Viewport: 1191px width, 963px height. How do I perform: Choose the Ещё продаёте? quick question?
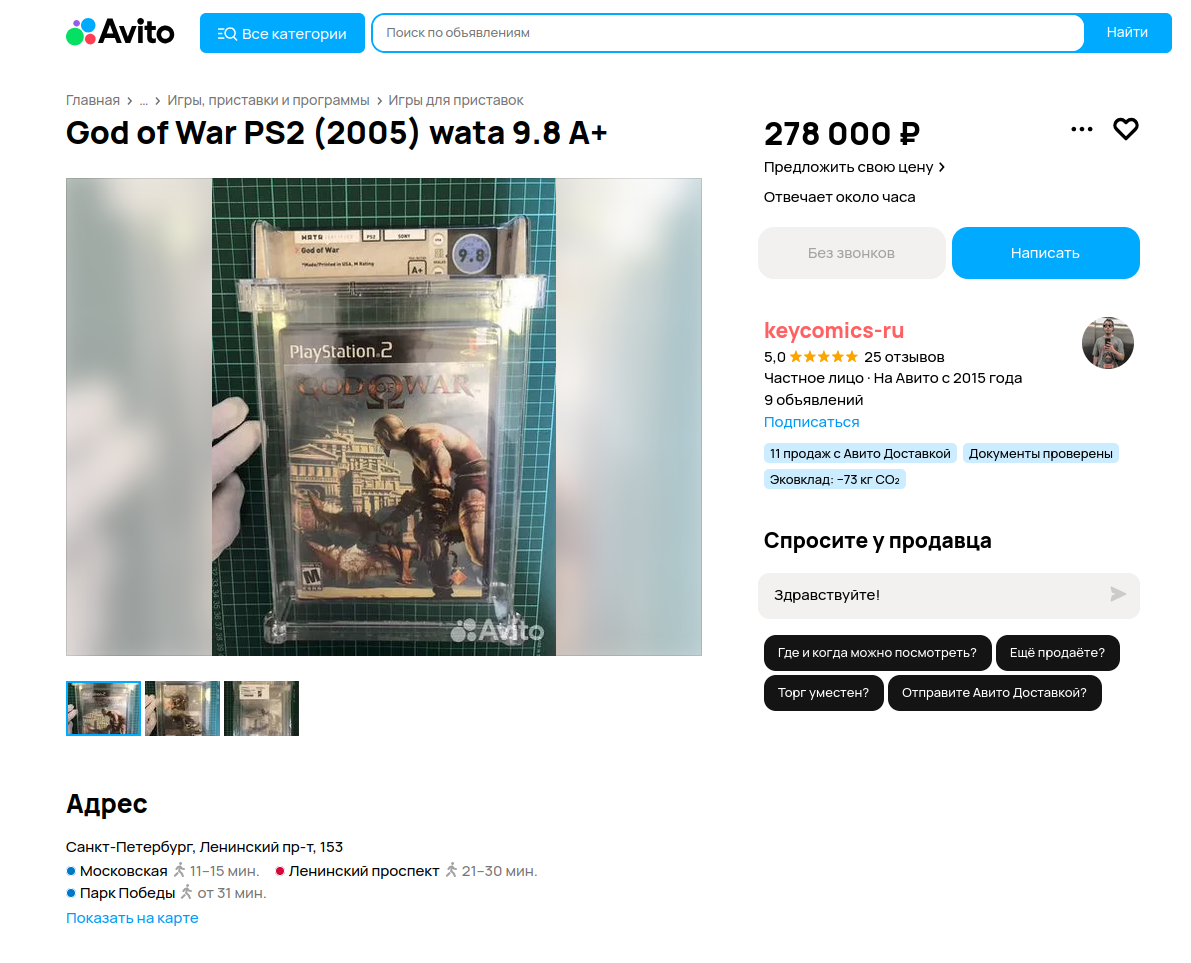(1057, 653)
